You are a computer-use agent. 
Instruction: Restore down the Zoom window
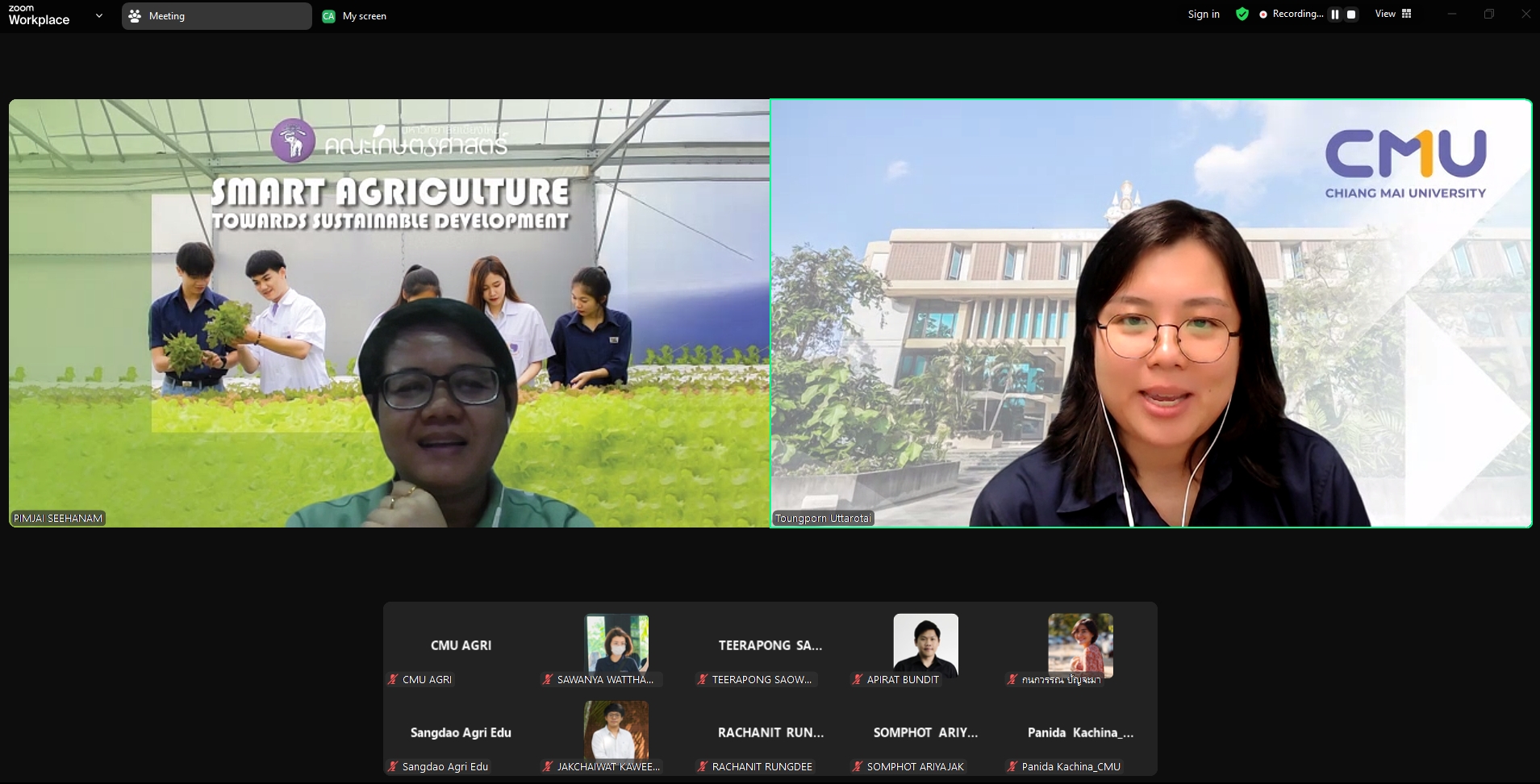(1489, 14)
